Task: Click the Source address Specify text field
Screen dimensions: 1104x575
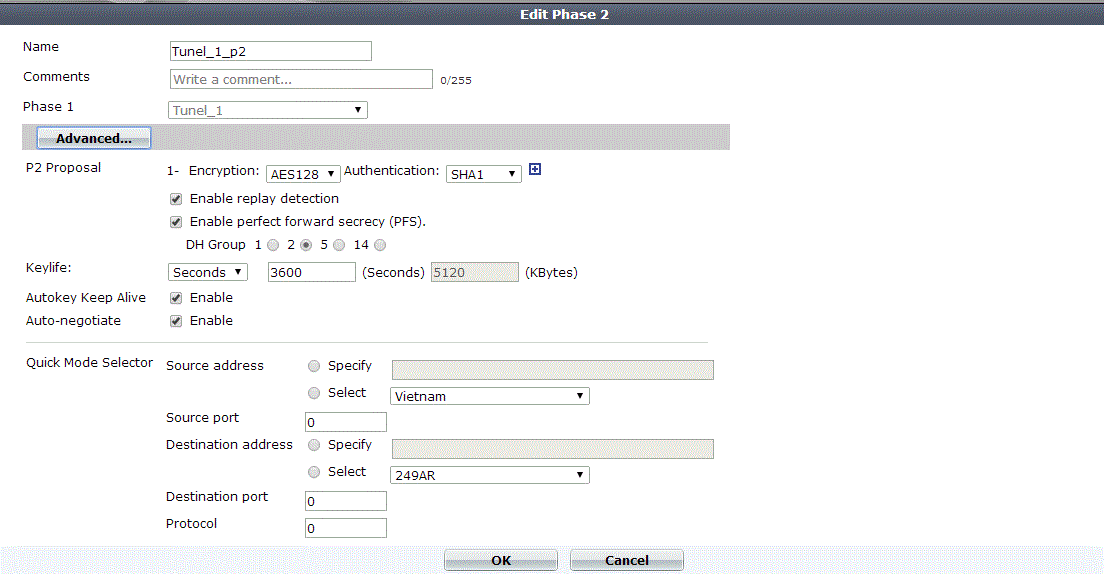Action: tap(553, 369)
